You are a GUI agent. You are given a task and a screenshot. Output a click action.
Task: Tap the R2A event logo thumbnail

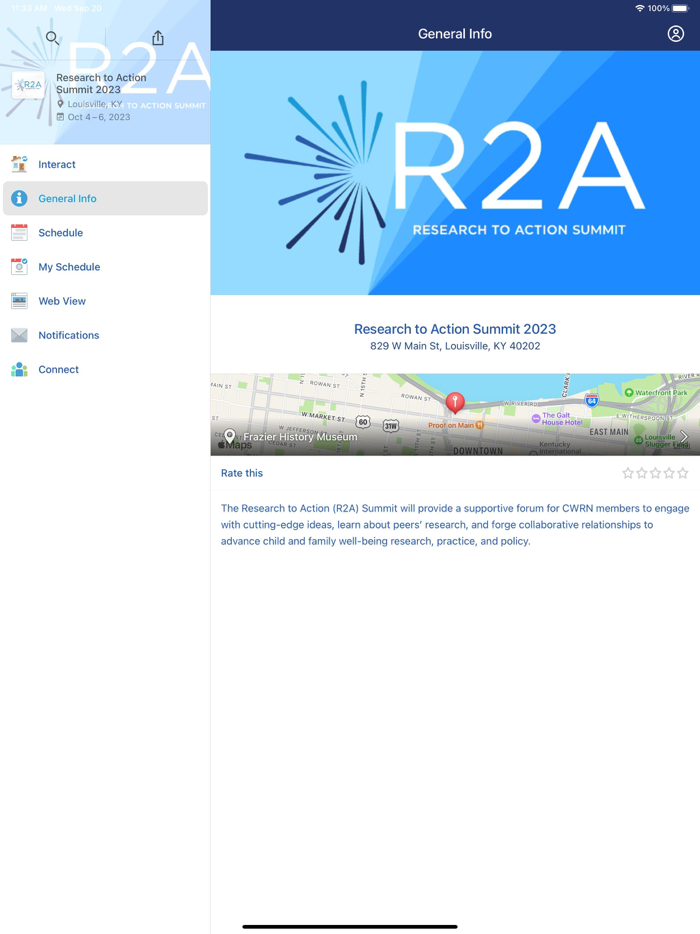[x=28, y=85]
